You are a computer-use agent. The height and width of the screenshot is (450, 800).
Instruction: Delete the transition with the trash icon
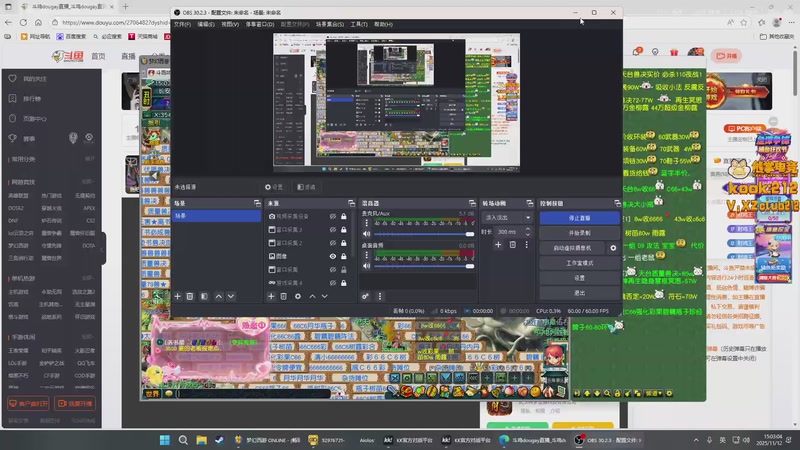(x=513, y=245)
